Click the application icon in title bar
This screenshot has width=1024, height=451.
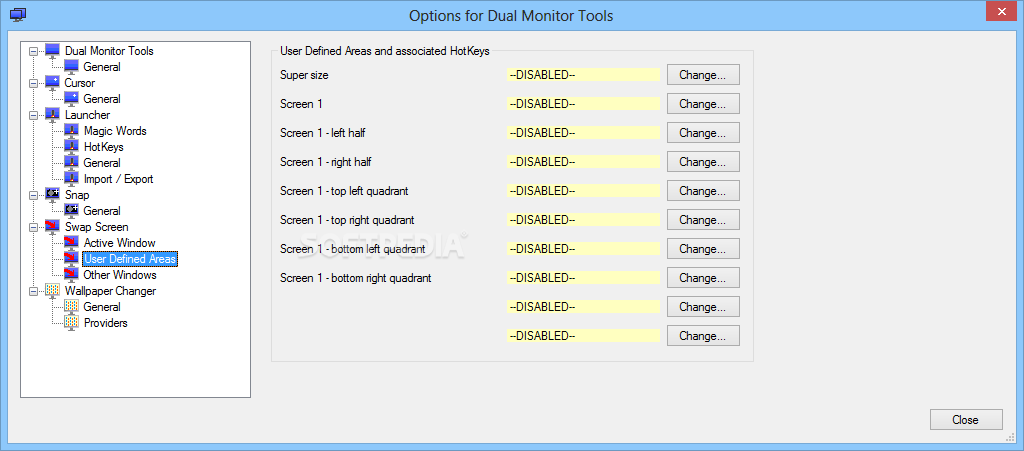pyautogui.click(x=19, y=14)
